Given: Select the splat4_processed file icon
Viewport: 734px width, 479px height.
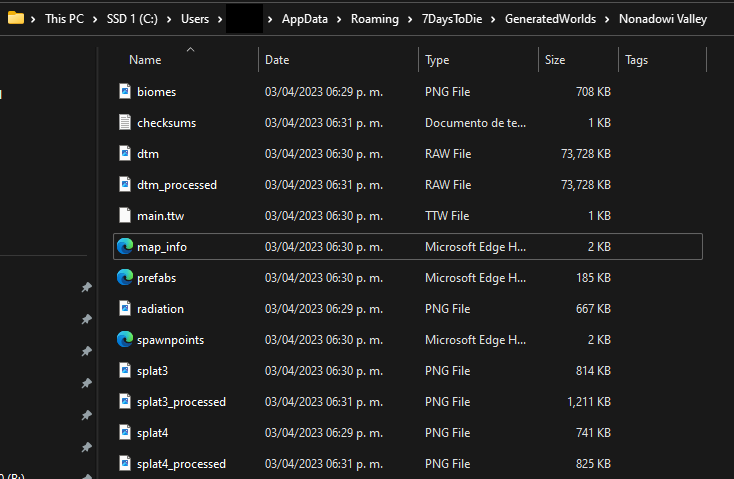Looking at the screenshot, I should pos(125,463).
